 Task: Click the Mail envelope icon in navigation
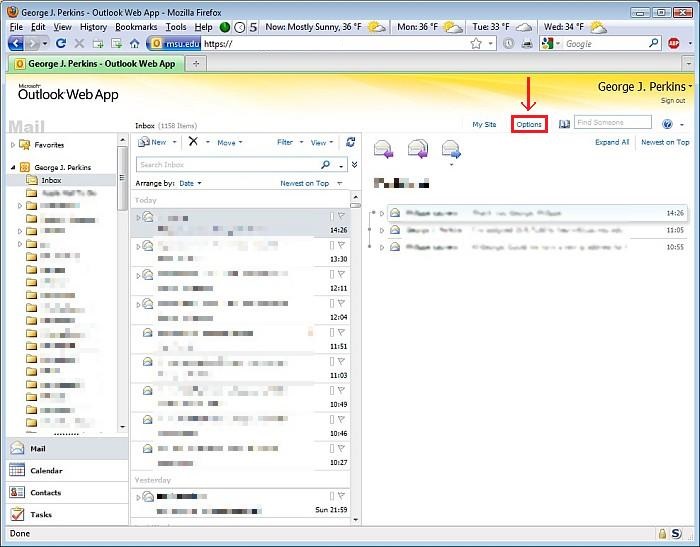pos(17,448)
